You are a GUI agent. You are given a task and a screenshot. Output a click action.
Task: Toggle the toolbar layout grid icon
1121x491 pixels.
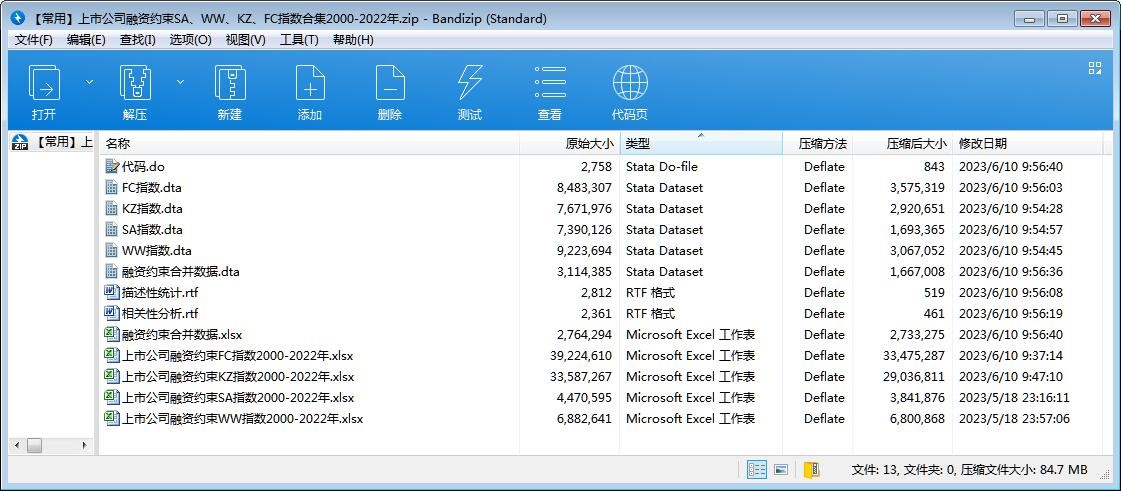click(x=1094, y=68)
